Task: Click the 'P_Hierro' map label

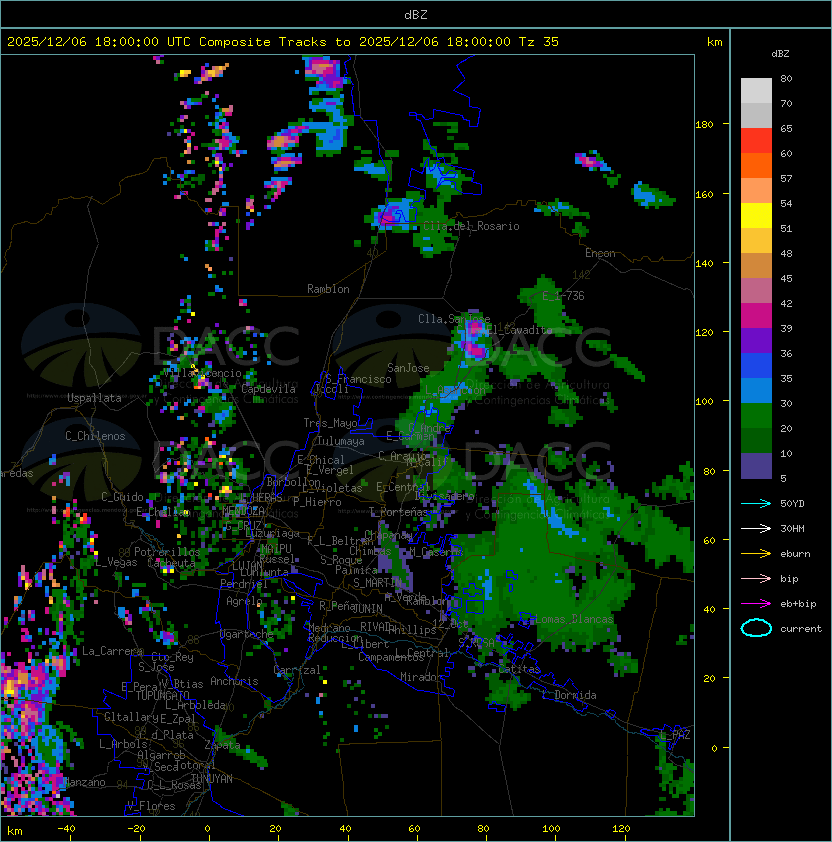Action: click(x=317, y=502)
